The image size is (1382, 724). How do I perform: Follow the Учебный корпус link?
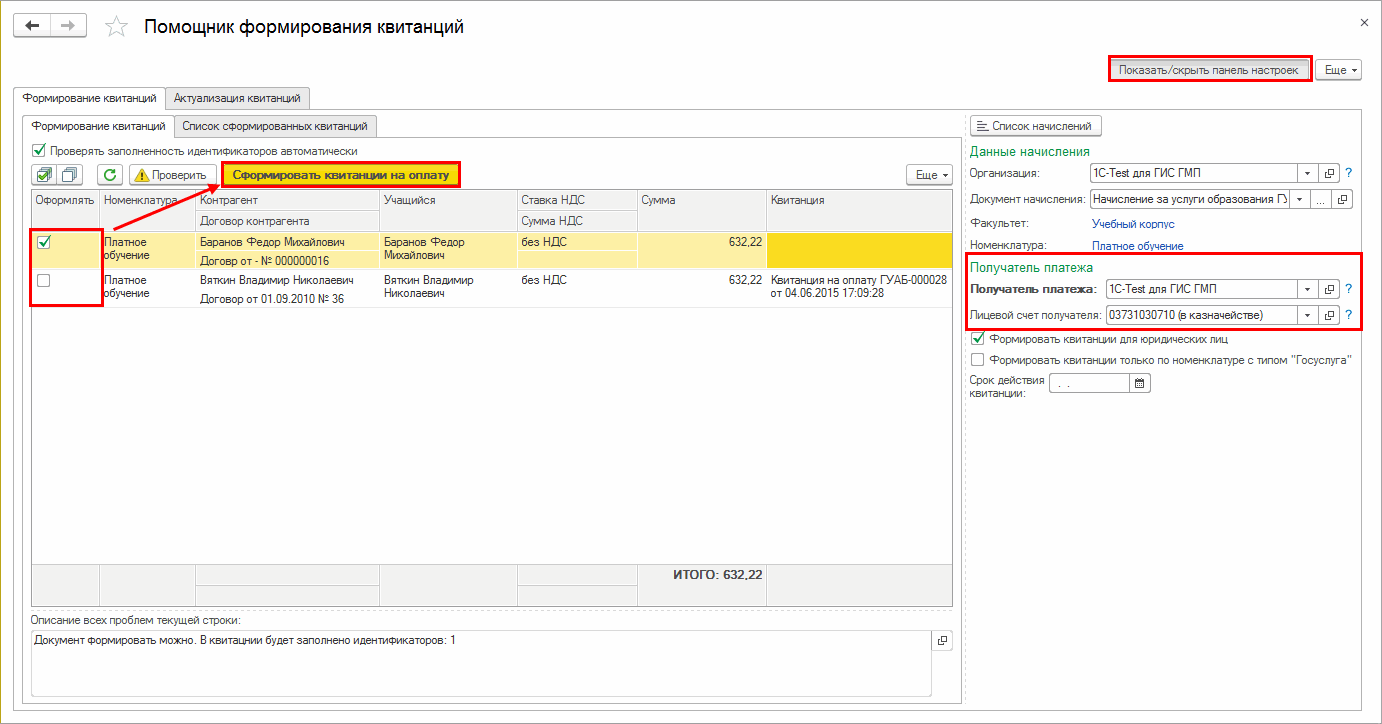[x=1133, y=224]
